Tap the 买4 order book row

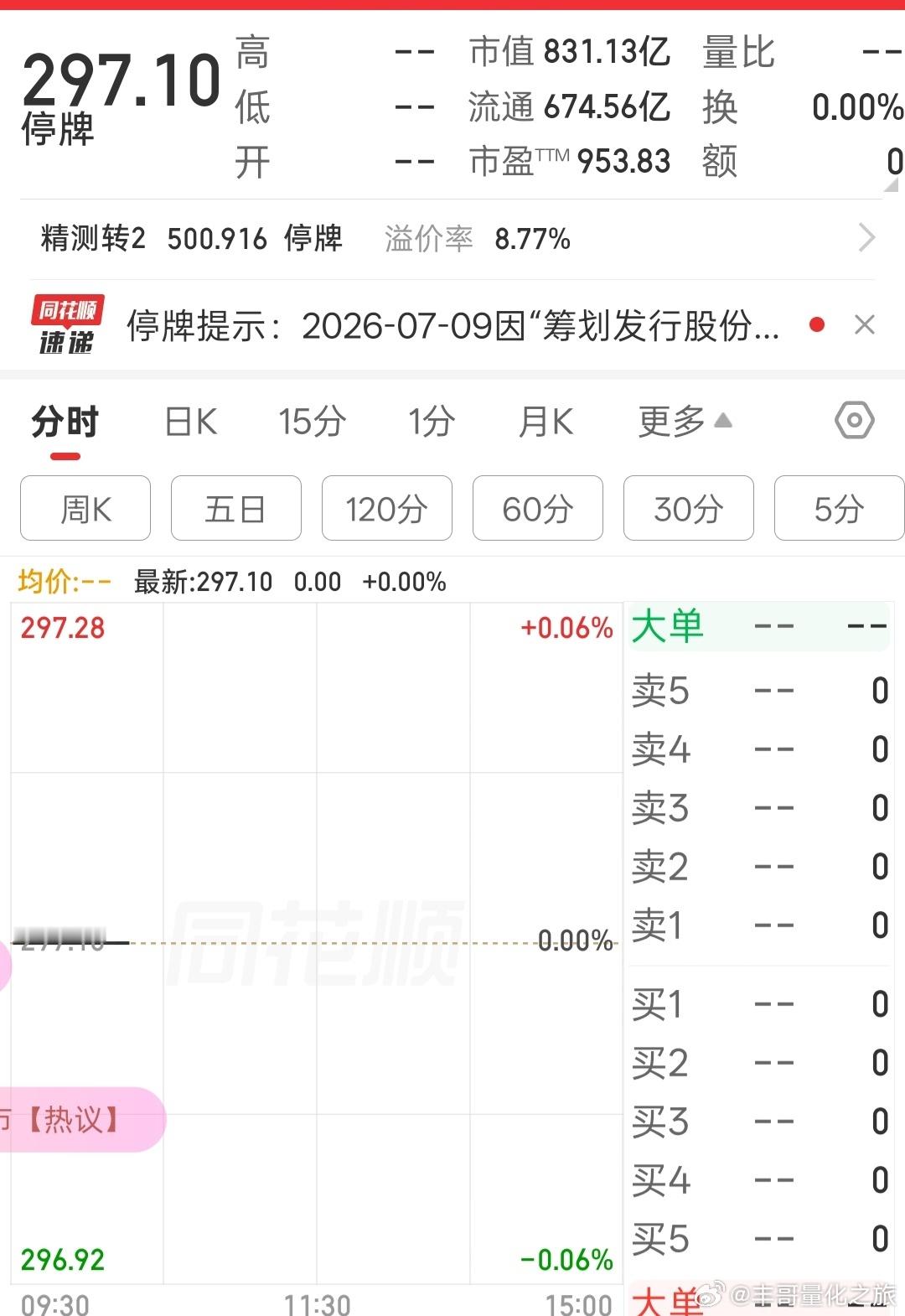(759, 1180)
